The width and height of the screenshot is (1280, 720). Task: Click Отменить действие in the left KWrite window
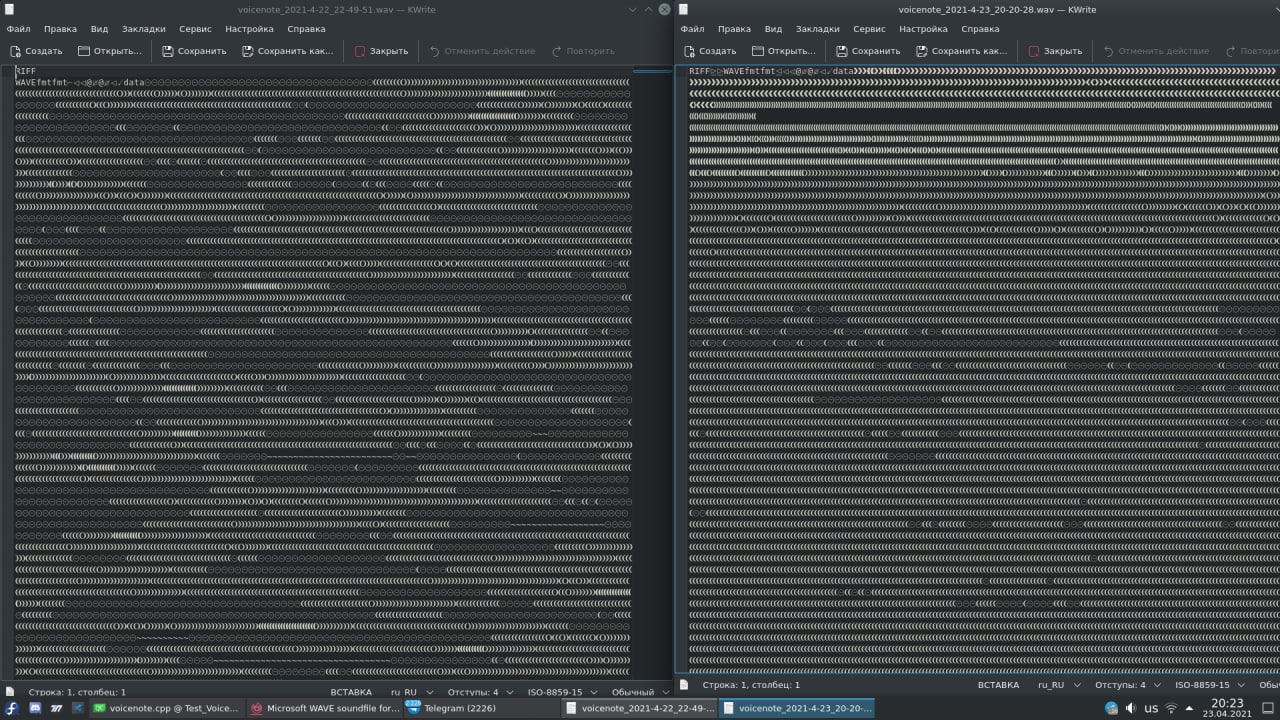pyautogui.click(x=482, y=51)
